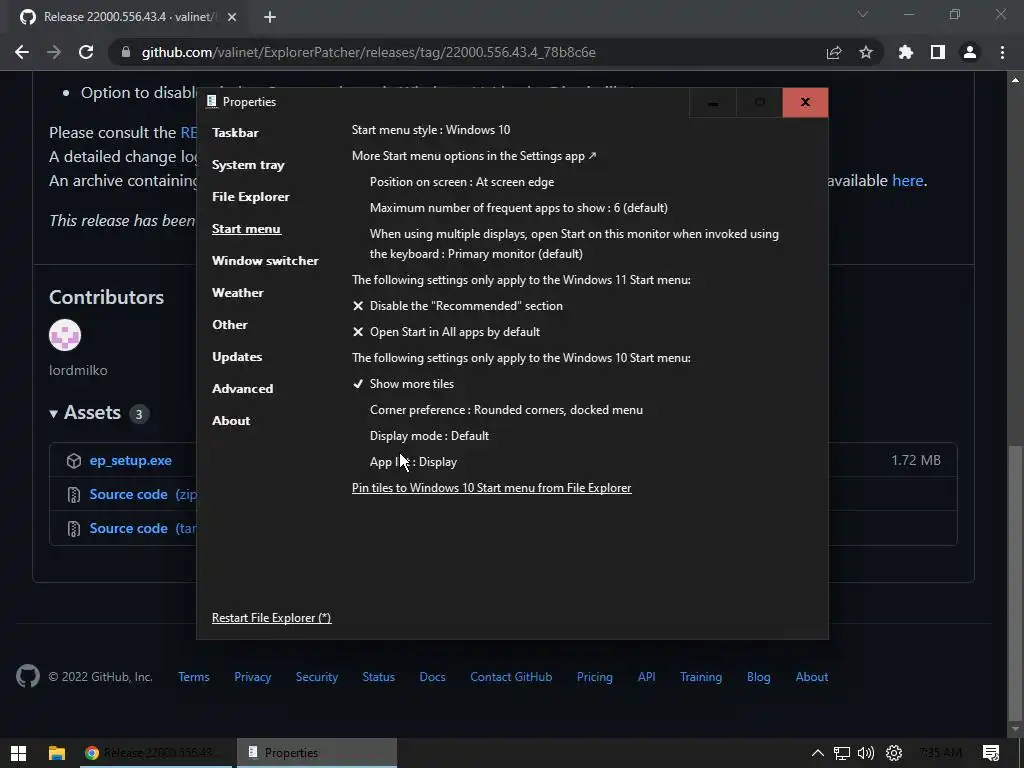Open Chrome three-dot menu
1024x768 pixels.
pos(1002,52)
